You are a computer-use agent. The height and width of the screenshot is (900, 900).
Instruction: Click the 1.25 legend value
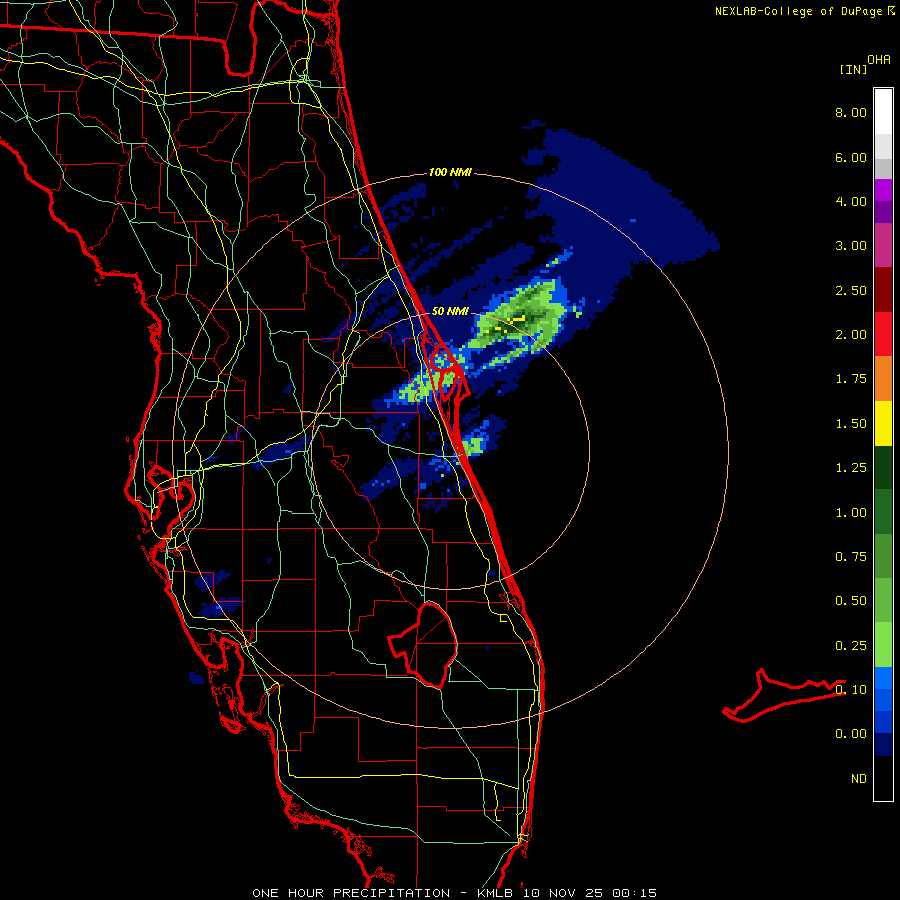851,468
